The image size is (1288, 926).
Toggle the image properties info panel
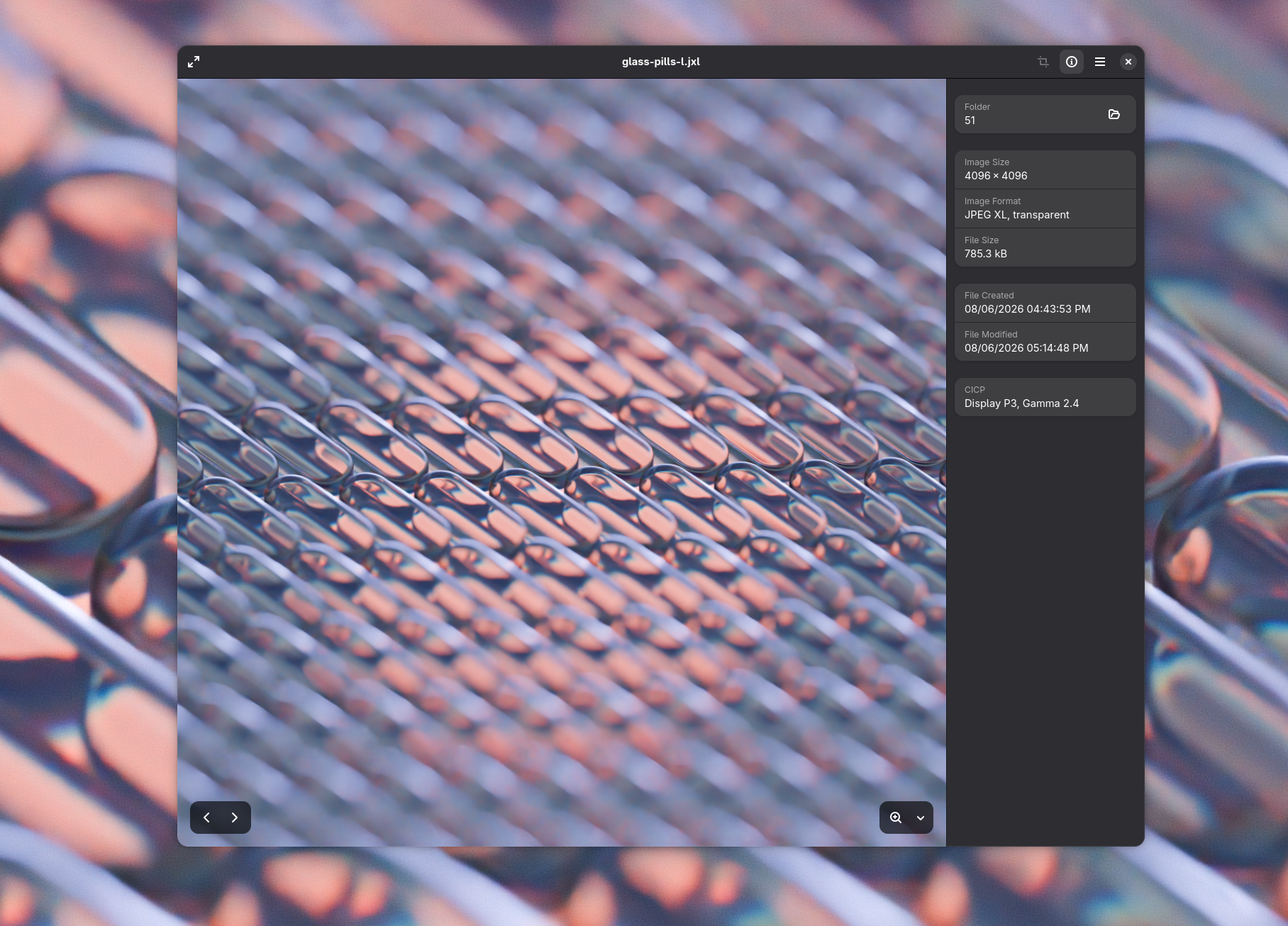point(1072,62)
